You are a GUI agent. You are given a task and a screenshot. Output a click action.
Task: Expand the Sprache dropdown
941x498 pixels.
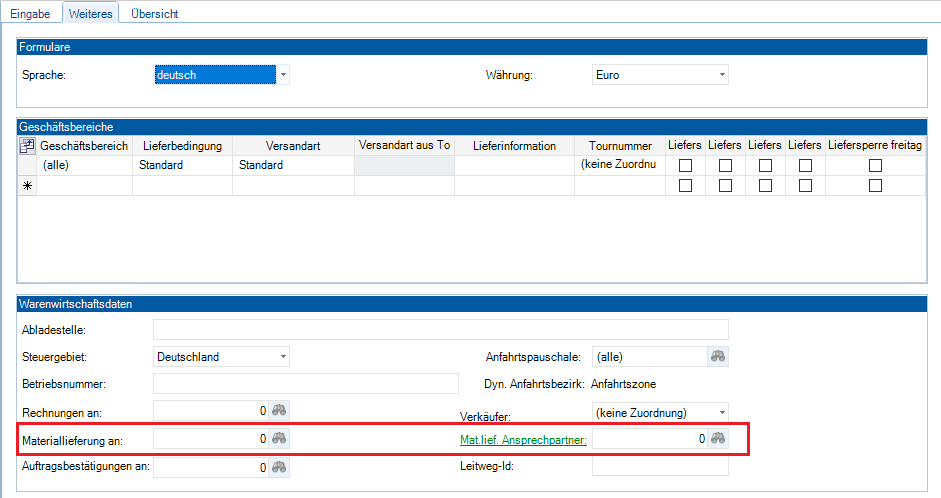(283, 75)
